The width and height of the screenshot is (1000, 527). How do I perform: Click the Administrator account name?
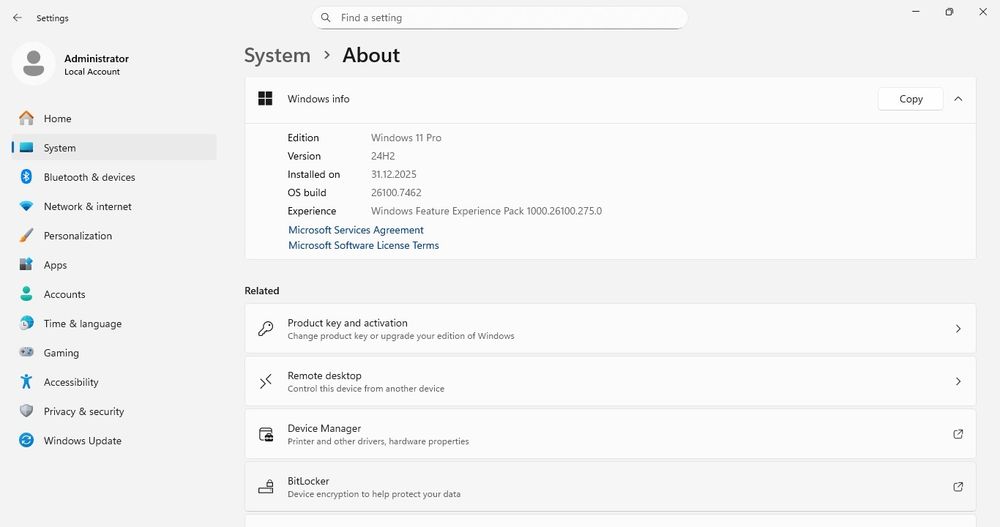tap(96, 58)
